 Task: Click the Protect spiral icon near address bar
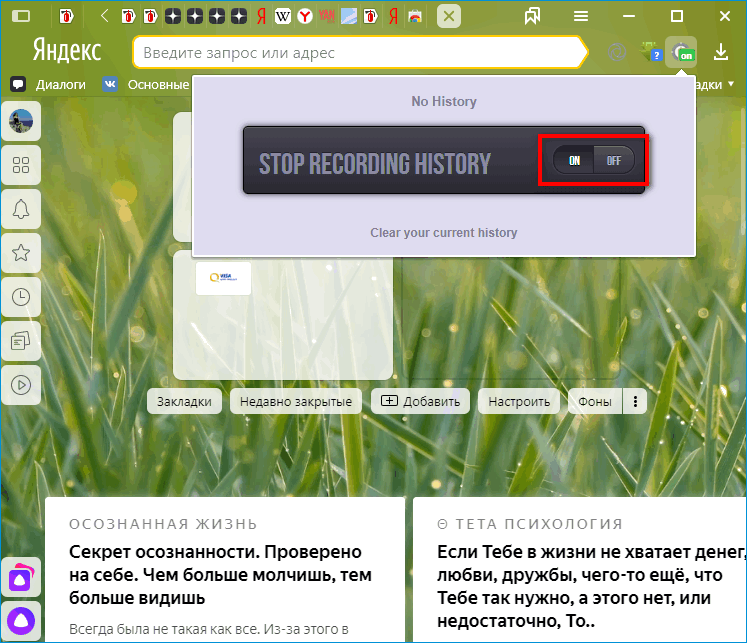617,51
